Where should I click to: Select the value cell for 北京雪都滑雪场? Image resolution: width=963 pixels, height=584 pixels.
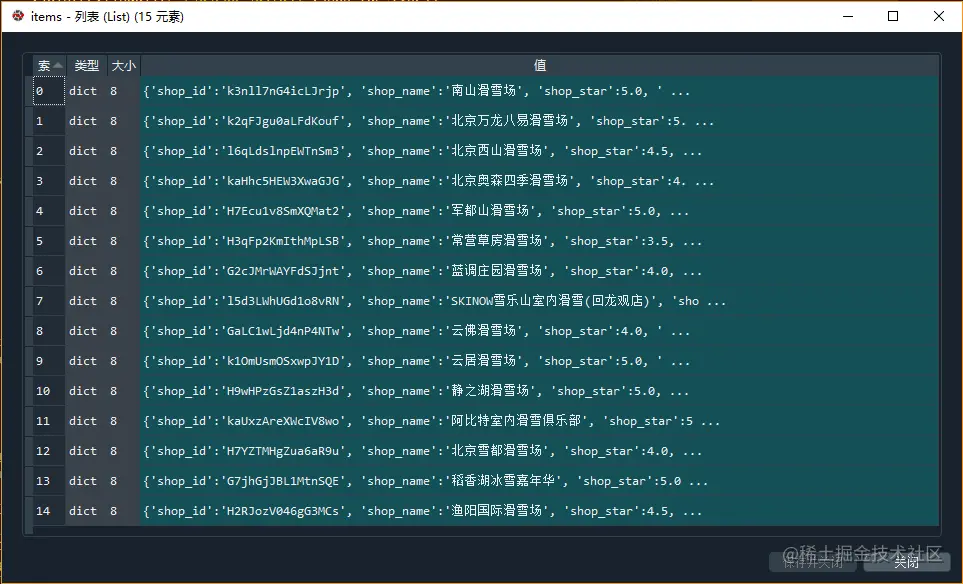click(540, 451)
